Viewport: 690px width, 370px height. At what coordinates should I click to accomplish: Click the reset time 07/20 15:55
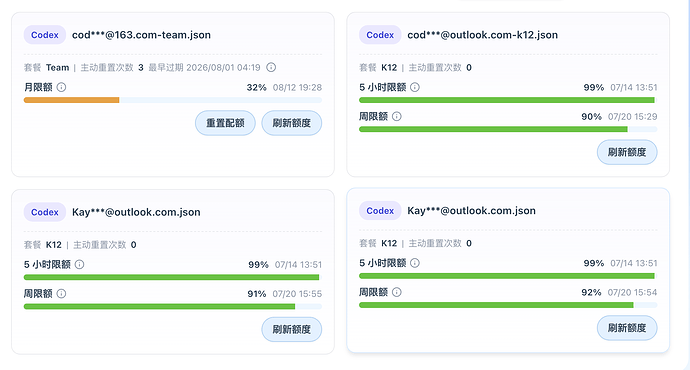coord(297,293)
